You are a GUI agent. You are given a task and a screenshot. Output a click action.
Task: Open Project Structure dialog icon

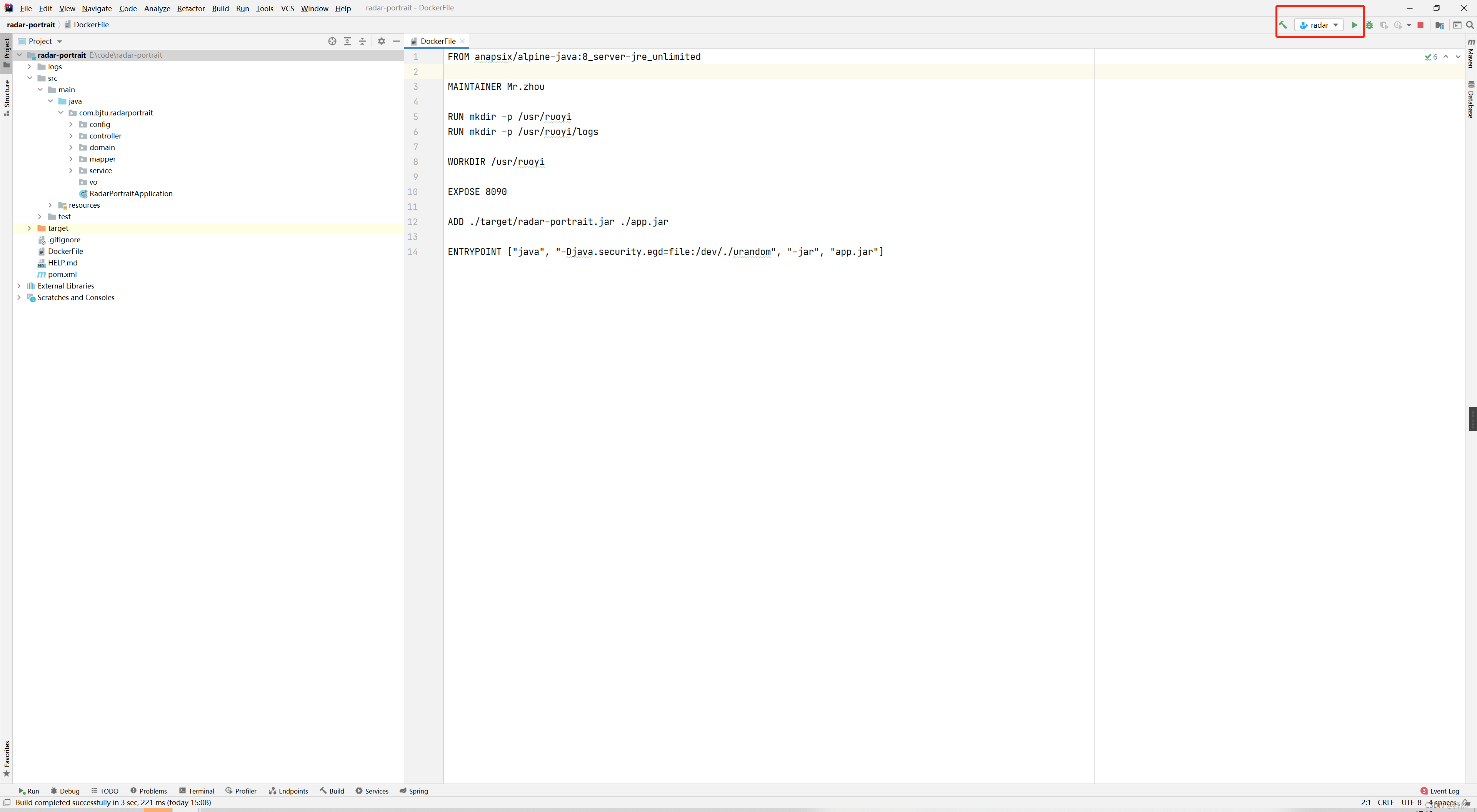[1439, 25]
